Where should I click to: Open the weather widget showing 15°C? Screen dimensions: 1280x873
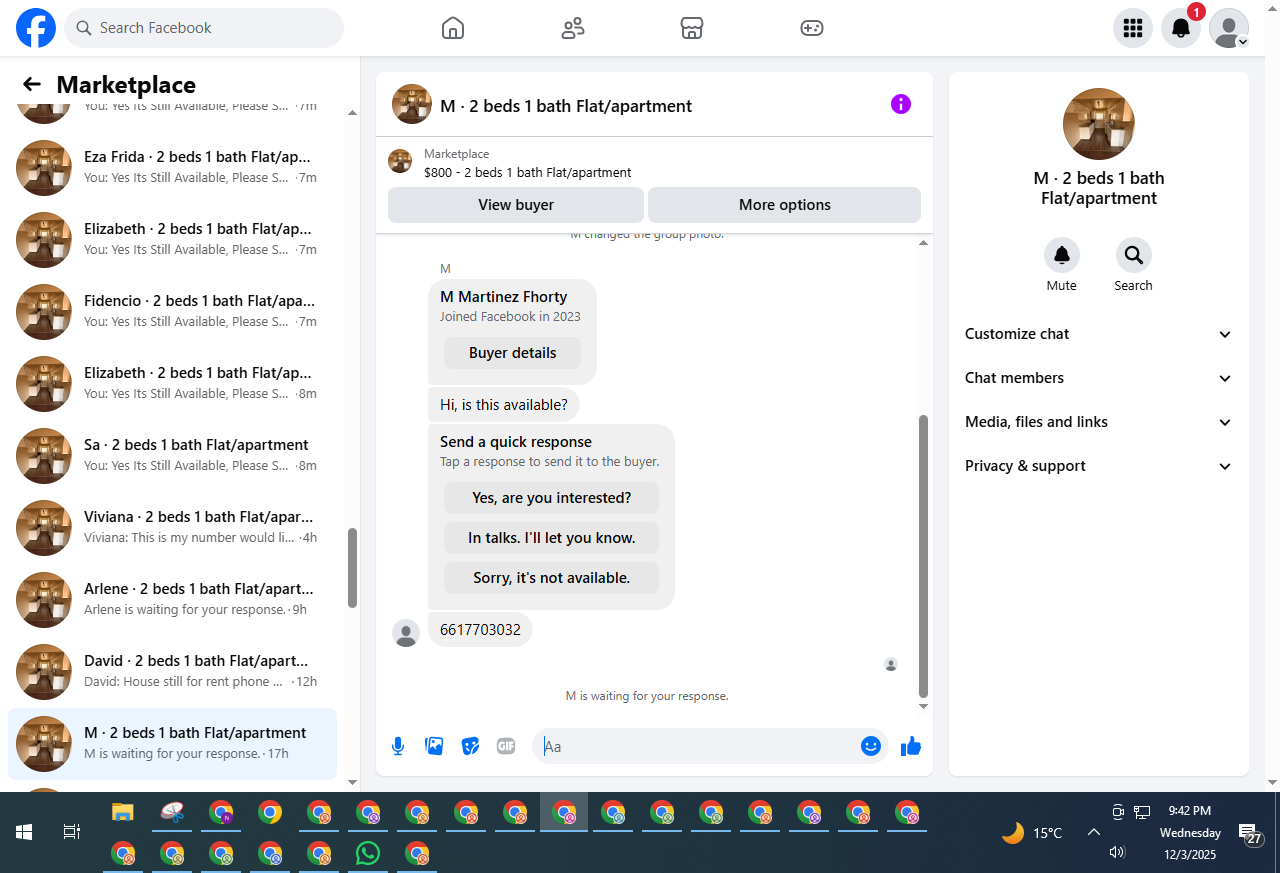1032,832
